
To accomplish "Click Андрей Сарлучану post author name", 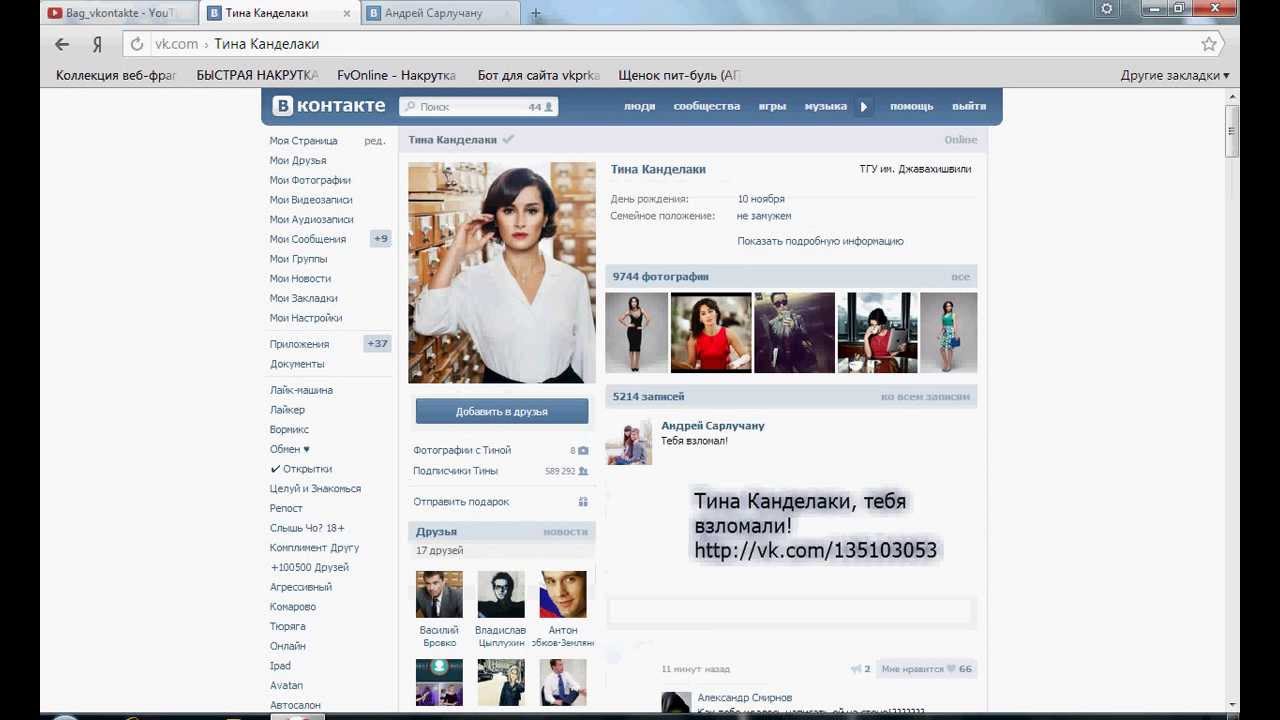I will [713, 426].
